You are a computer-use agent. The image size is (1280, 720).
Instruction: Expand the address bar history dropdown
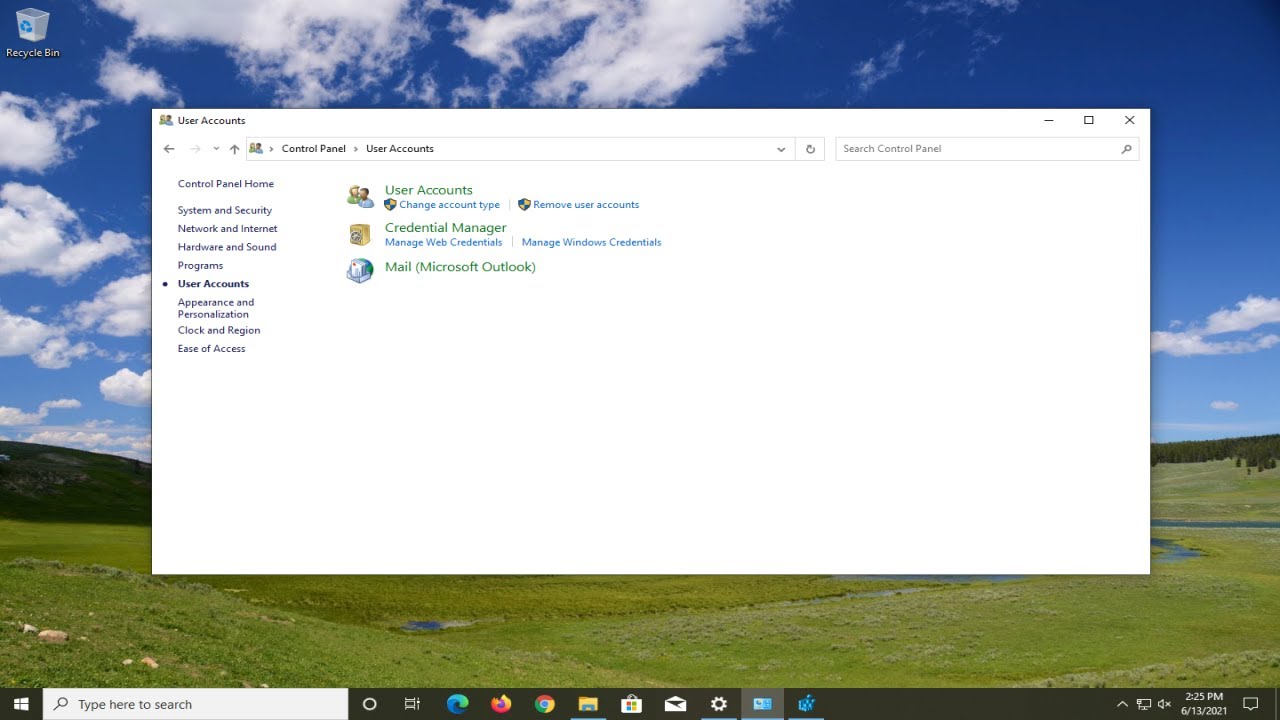[x=781, y=149]
